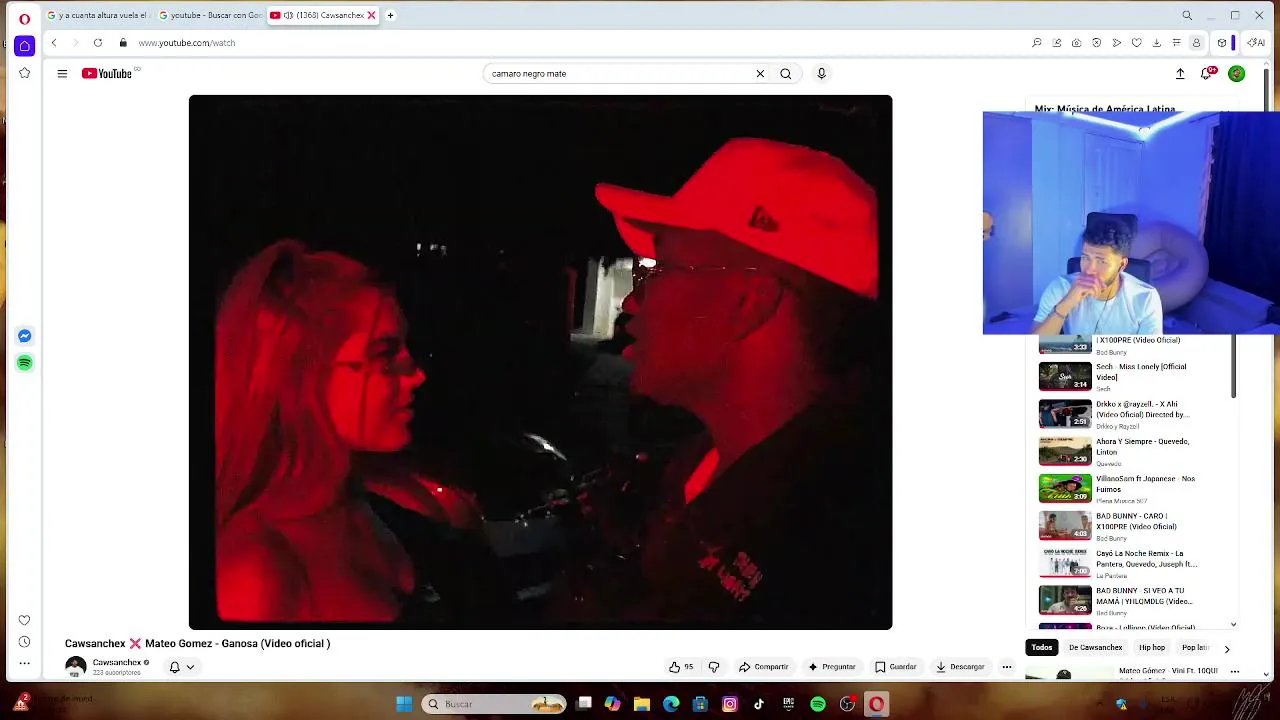Open Opera downloads arrow icon
The height and width of the screenshot is (720, 1280).
[x=1157, y=43]
